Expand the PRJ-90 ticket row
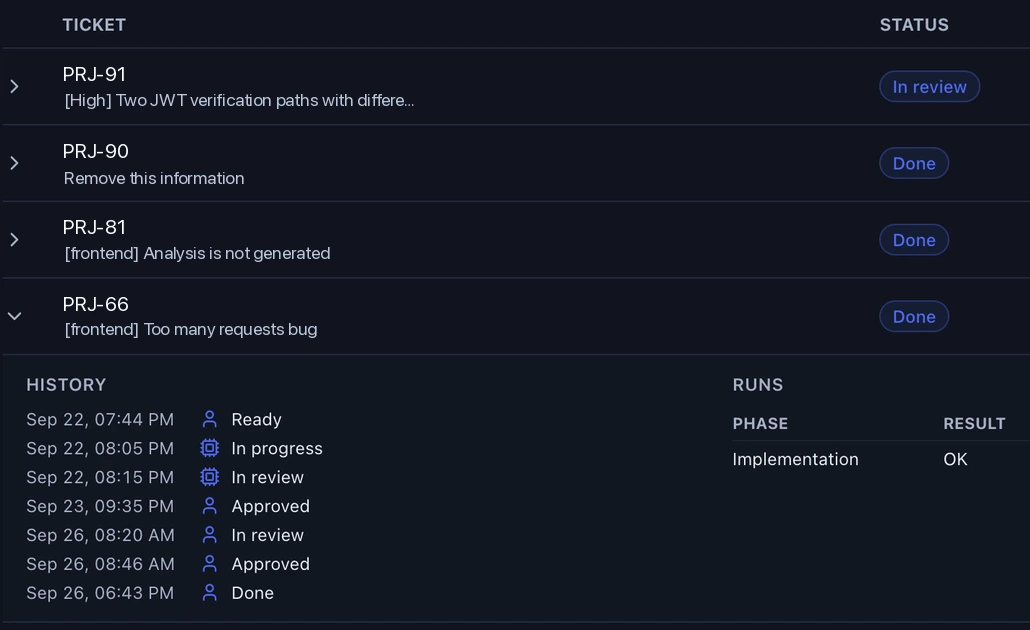1030x630 pixels. point(14,163)
